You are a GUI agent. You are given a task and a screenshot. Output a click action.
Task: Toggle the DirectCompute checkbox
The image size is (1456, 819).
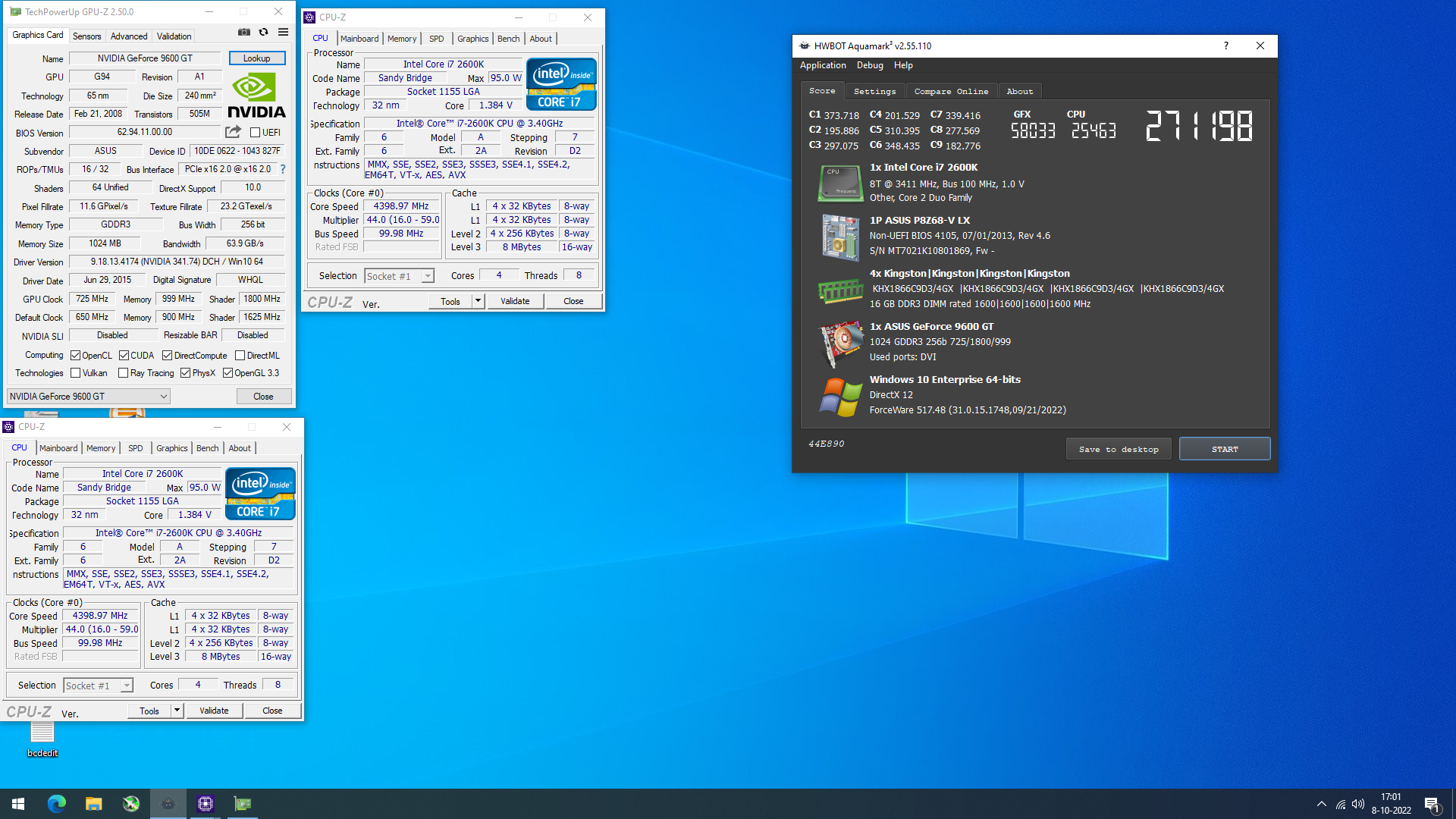coord(167,355)
